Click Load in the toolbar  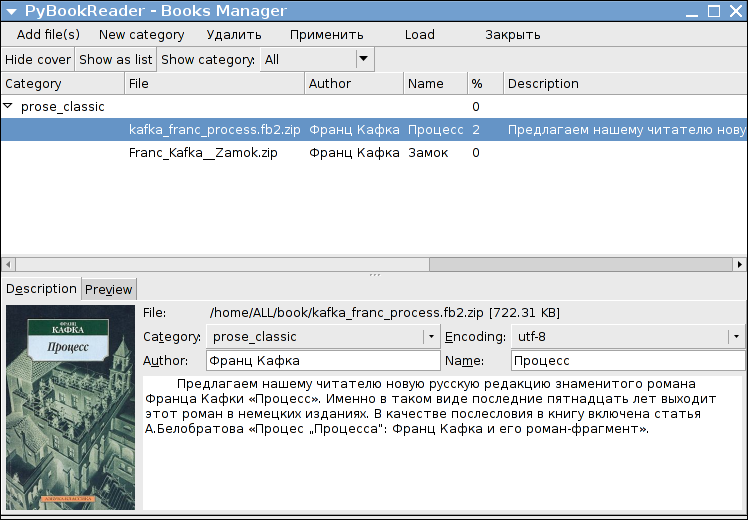[x=419, y=35]
